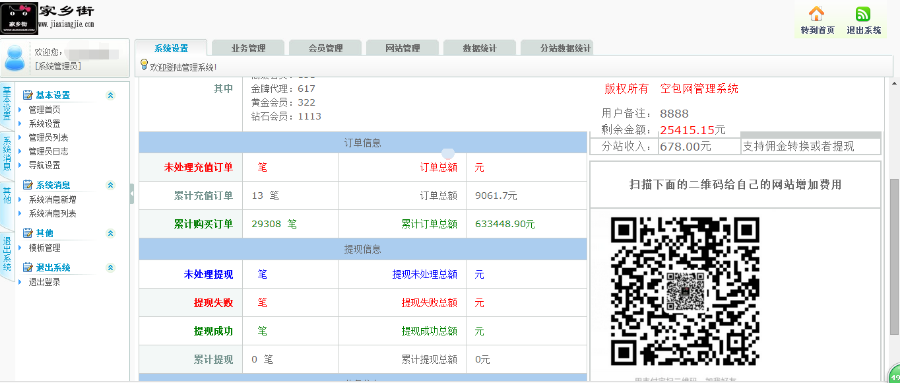Click the 633448.90元 total amount
The image size is (900, 383).
point(505,224)
